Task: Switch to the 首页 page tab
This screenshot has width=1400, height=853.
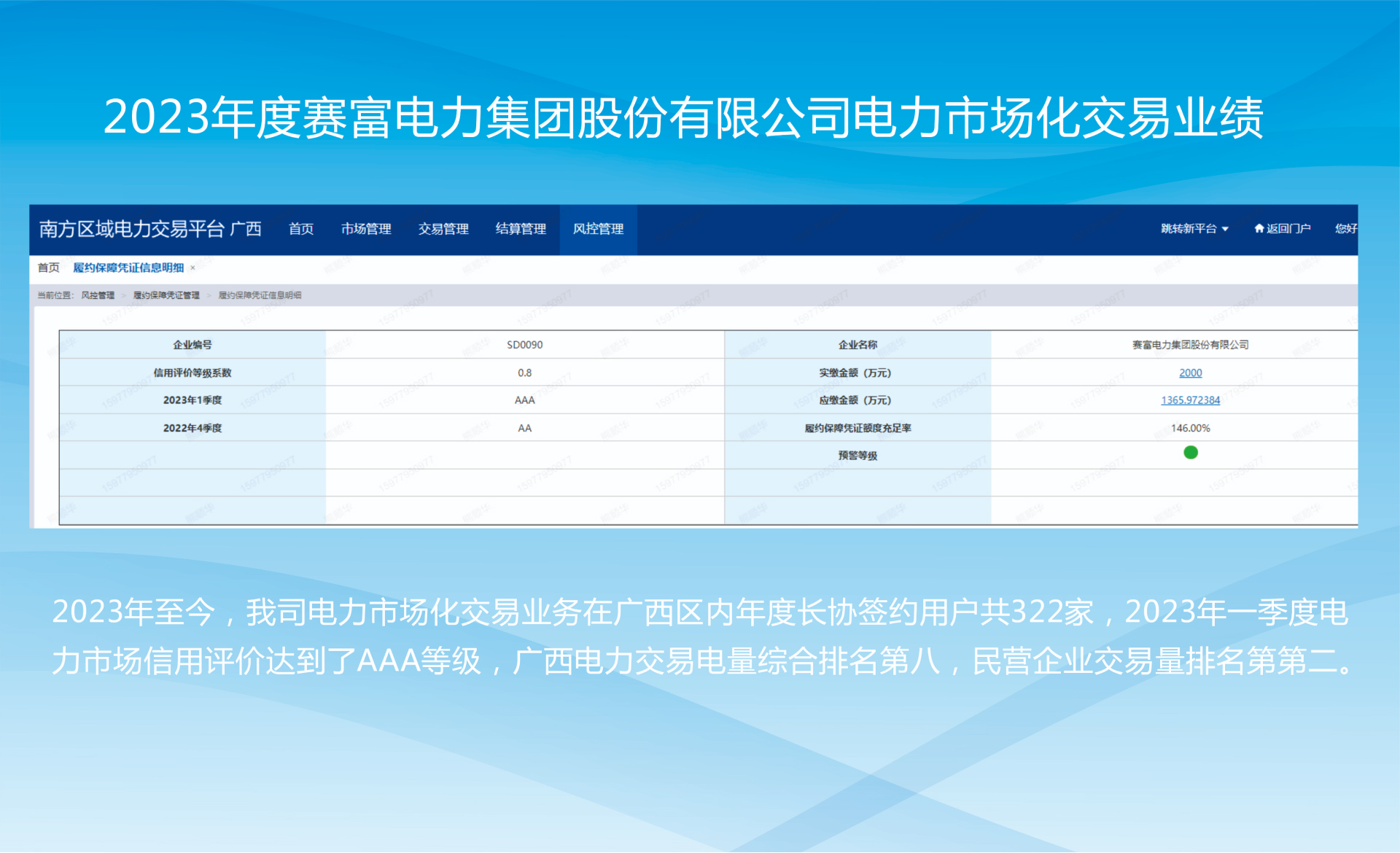Action: (49, 268)
